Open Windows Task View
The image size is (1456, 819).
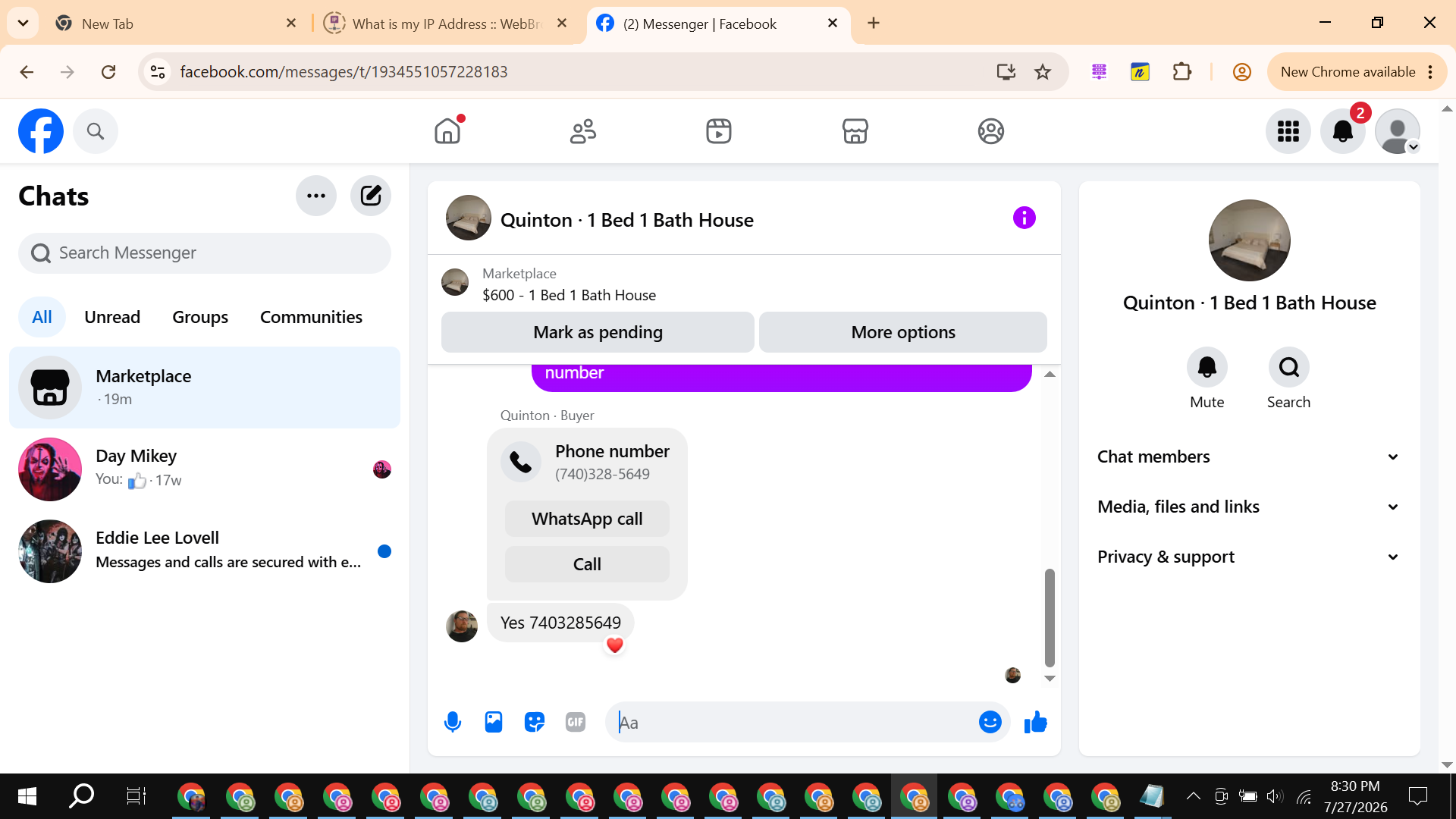coord(136,796)
